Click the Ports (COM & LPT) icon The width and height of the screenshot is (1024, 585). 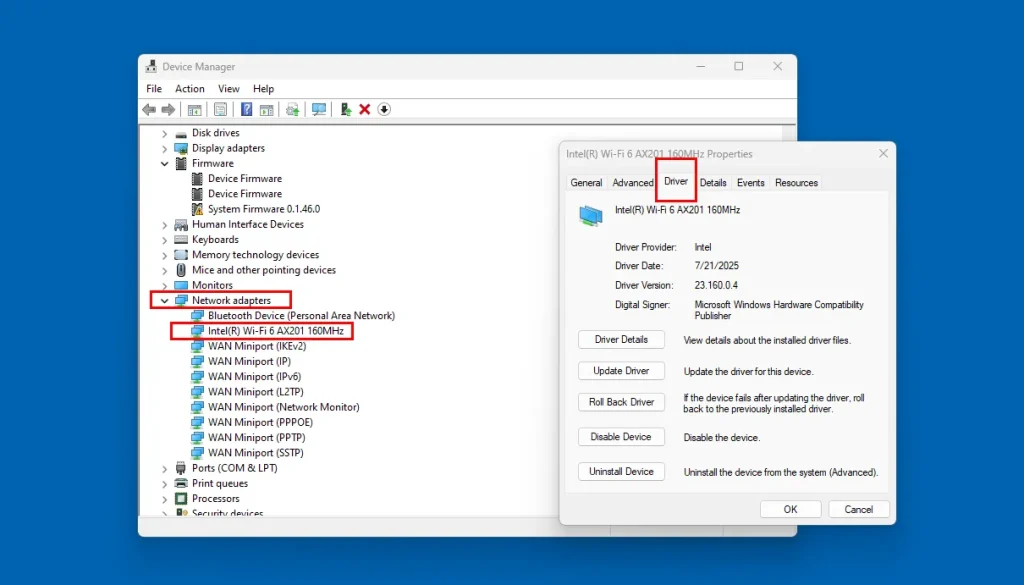click(181, 468)
